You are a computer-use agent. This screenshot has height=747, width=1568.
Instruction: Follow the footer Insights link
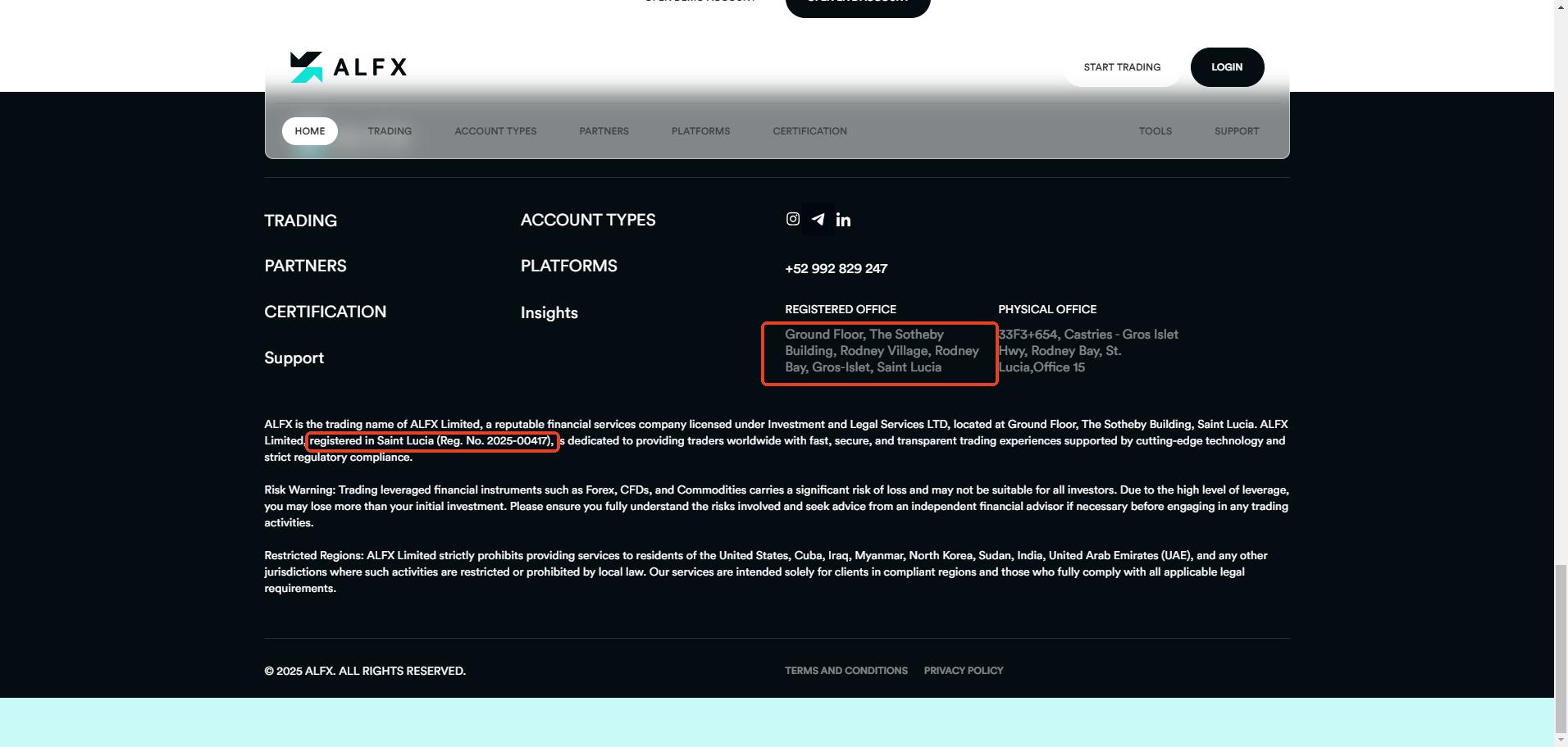pos(549,313)
